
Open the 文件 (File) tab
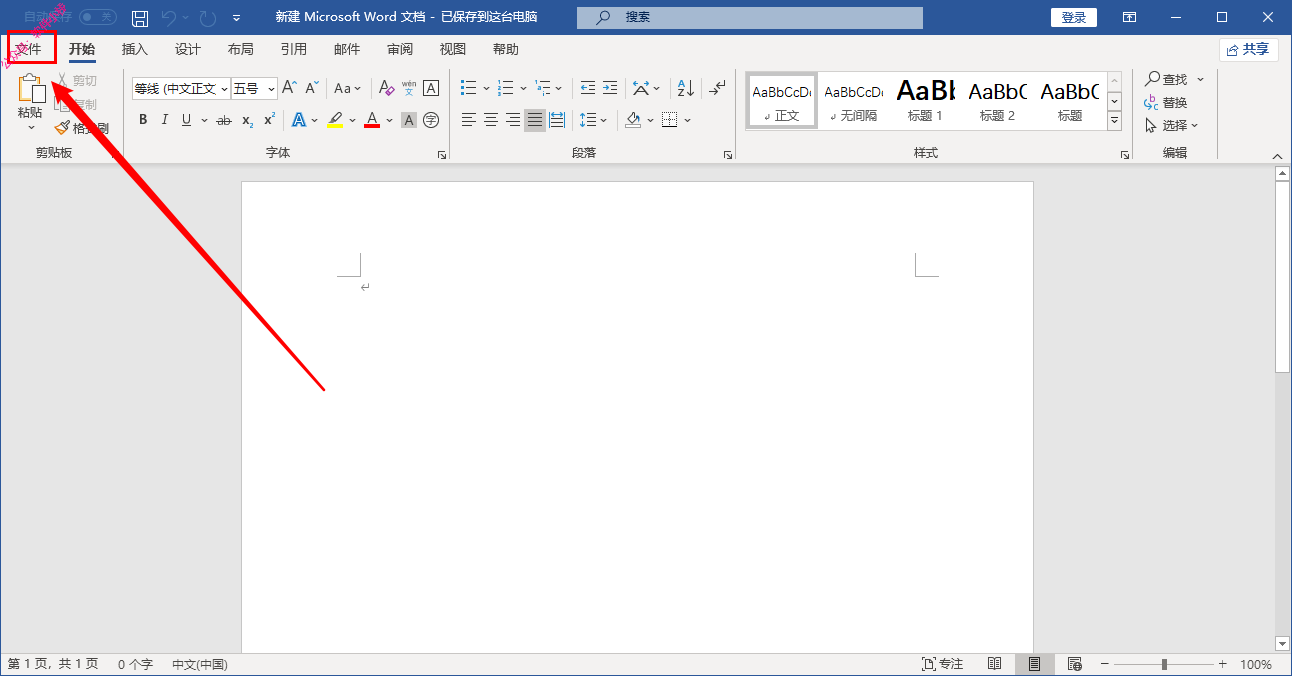(29, 49)
